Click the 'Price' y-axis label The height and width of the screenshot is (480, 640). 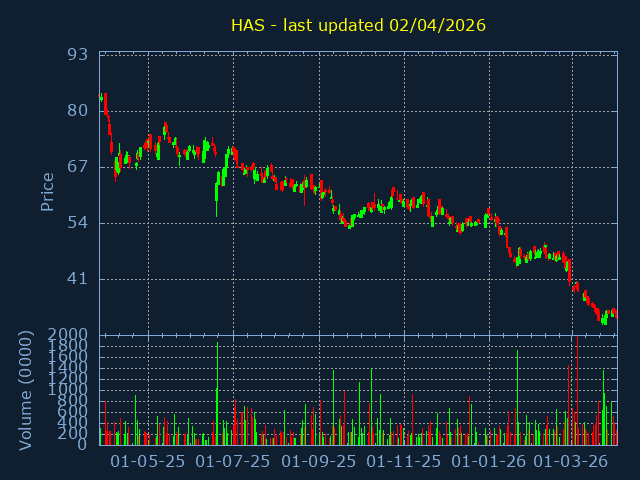click(47, 191)
